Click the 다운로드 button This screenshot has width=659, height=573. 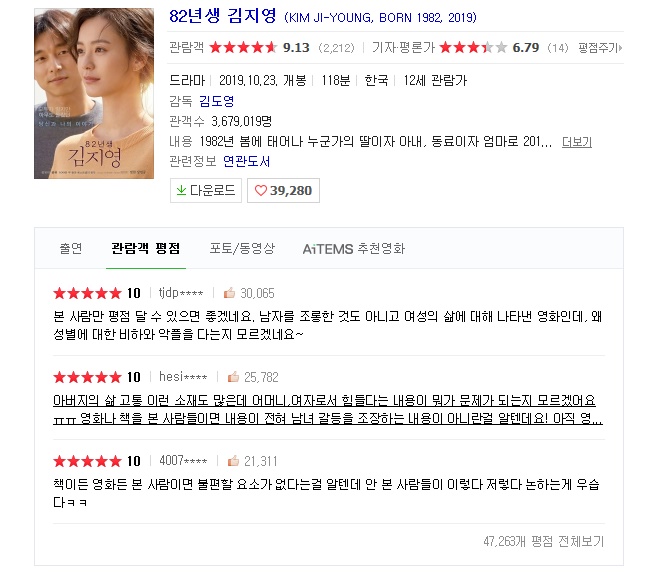tap(206, 190)
